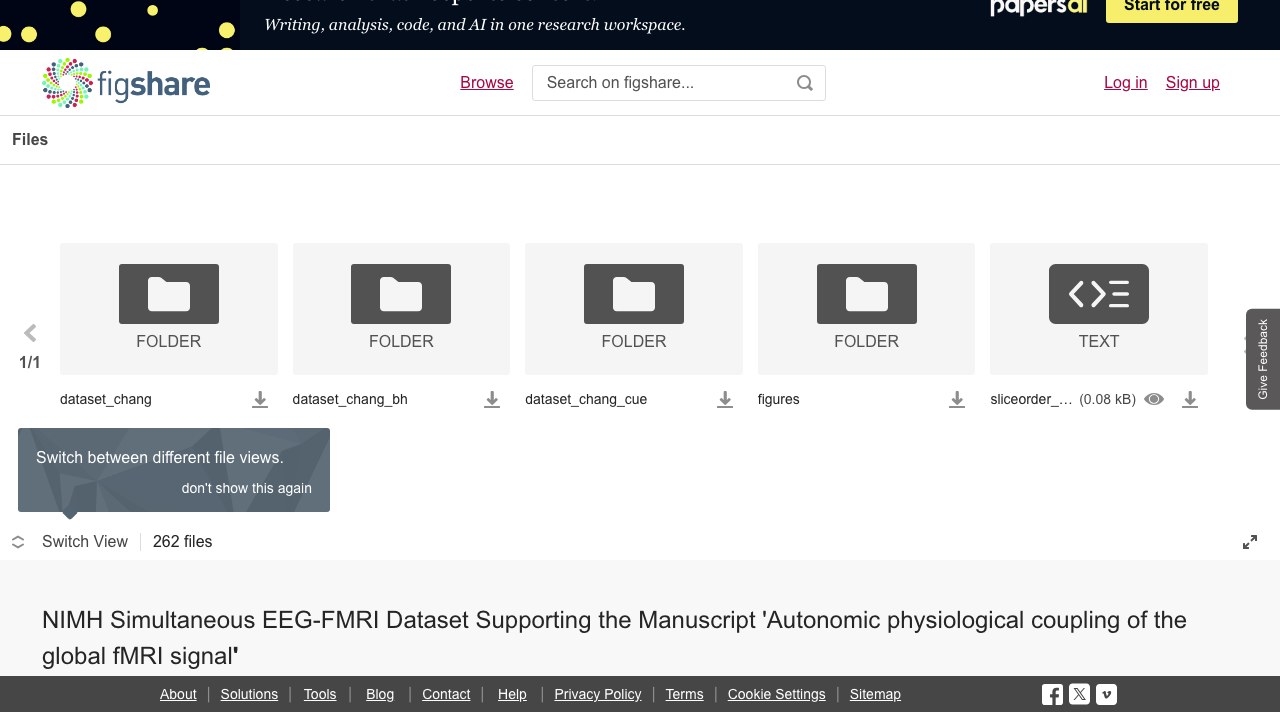Open the Privacy Policy footer link
The width and height of the screenshot is (1280, 720).
[x=598, y=694]
